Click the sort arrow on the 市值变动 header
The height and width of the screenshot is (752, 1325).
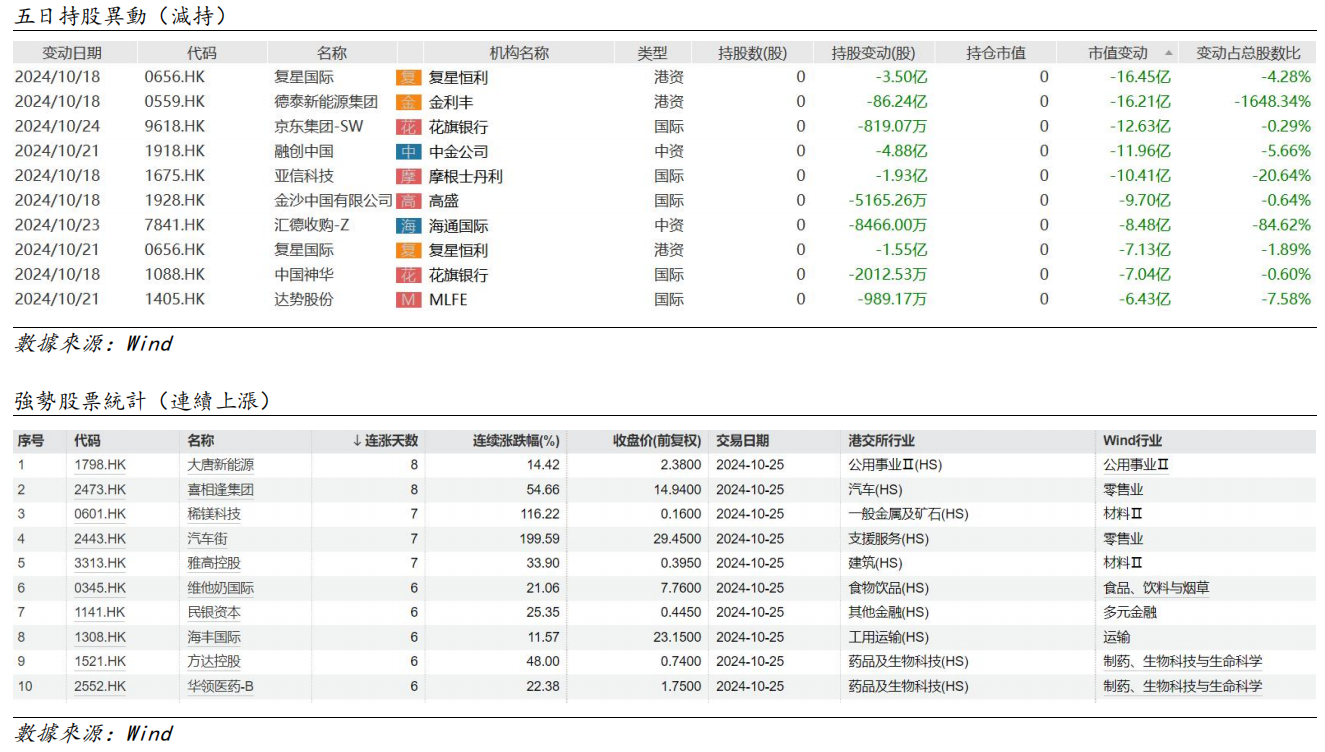[x=1169, y=53]
